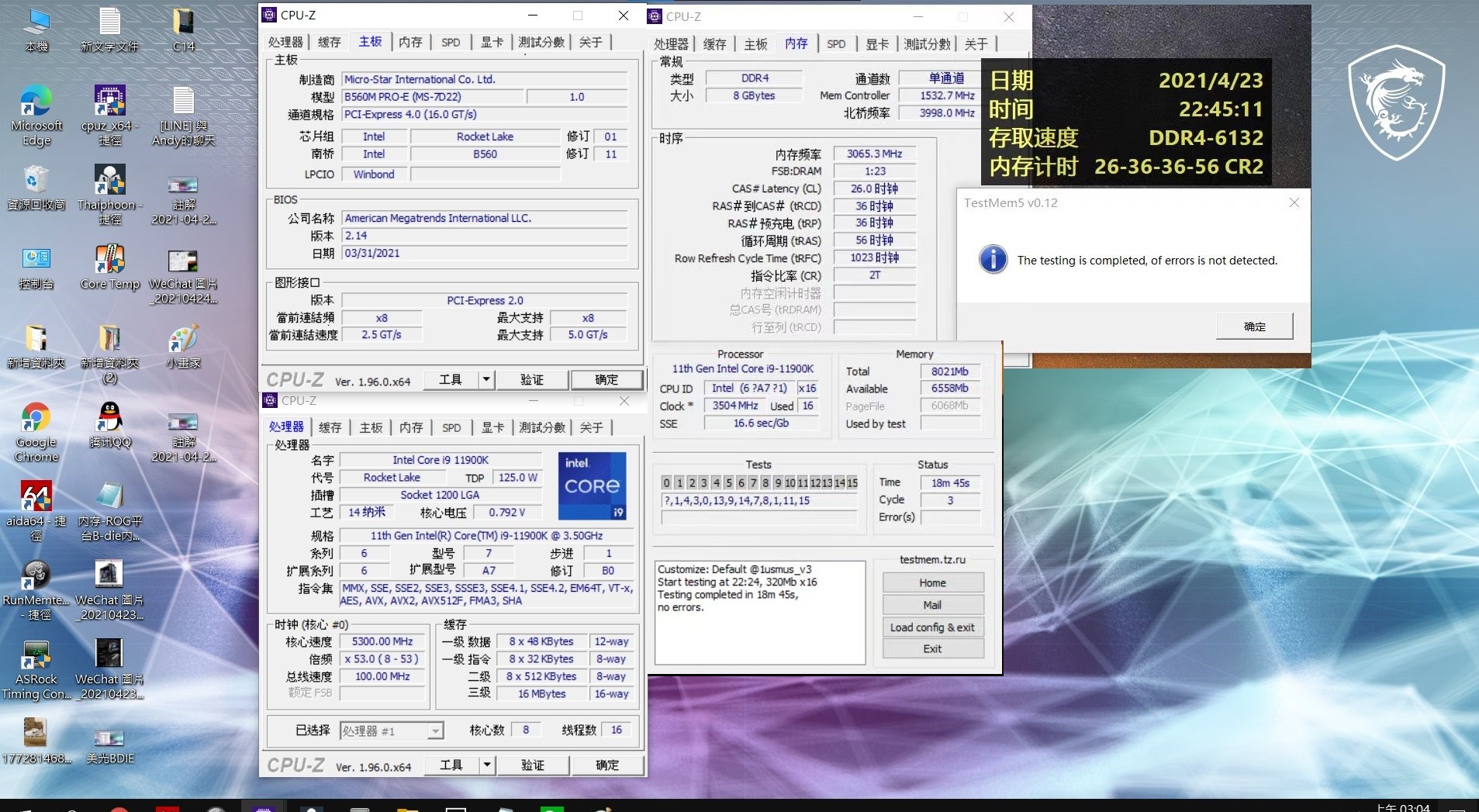The width and height of the screenshot is (1479, 812).
Task: Switch to 处理器 tab in mainboard CPU-Z window
Action: (x=285, y=42)
